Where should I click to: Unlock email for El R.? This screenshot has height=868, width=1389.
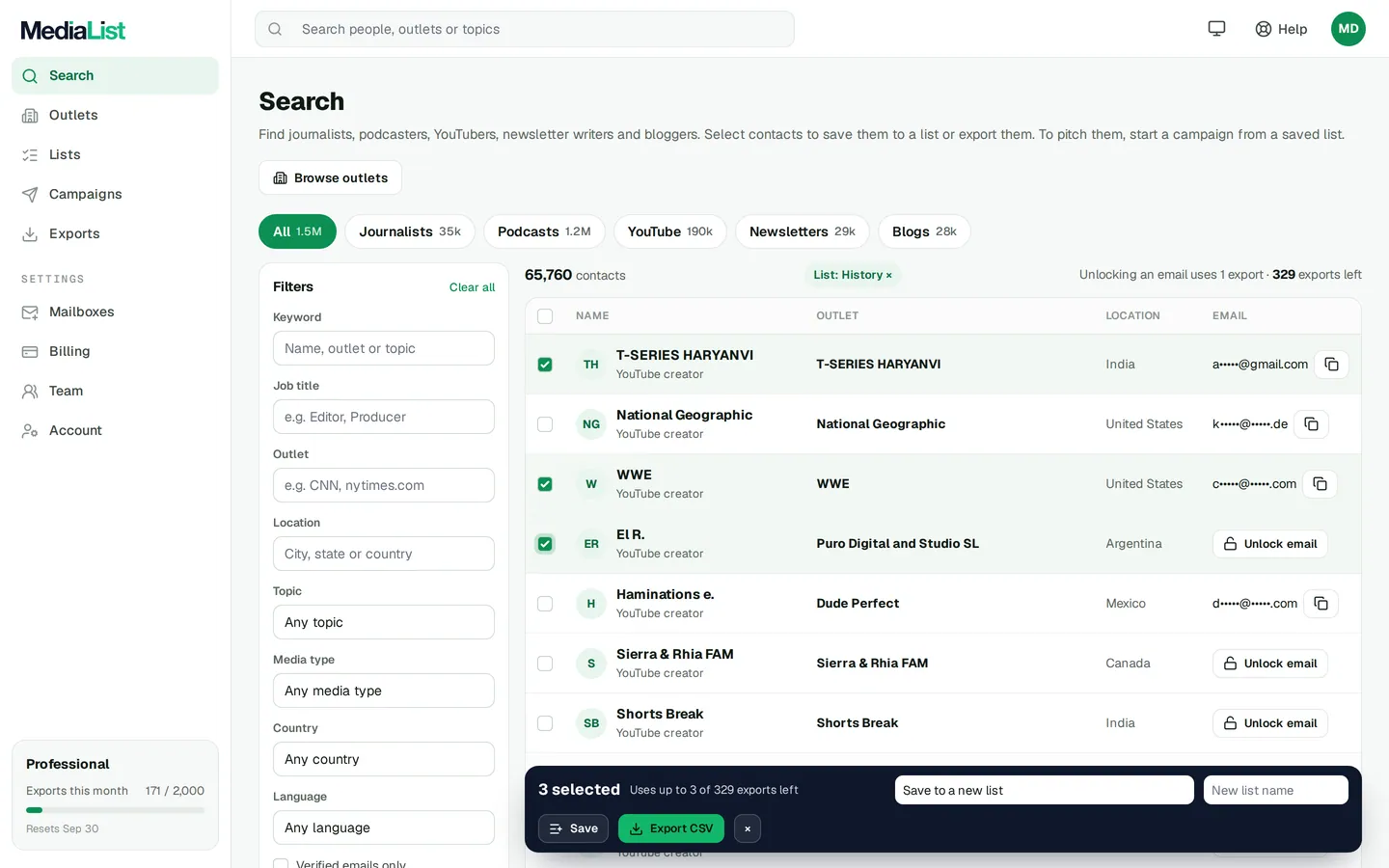point(1270,544)
